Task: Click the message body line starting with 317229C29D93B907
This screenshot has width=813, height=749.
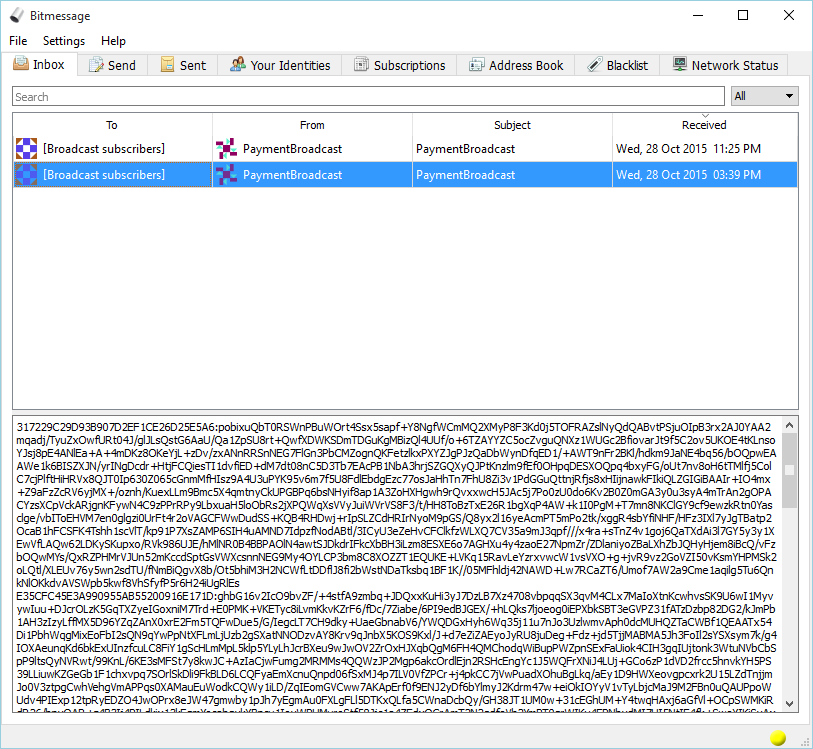Action: coord(394,427)
